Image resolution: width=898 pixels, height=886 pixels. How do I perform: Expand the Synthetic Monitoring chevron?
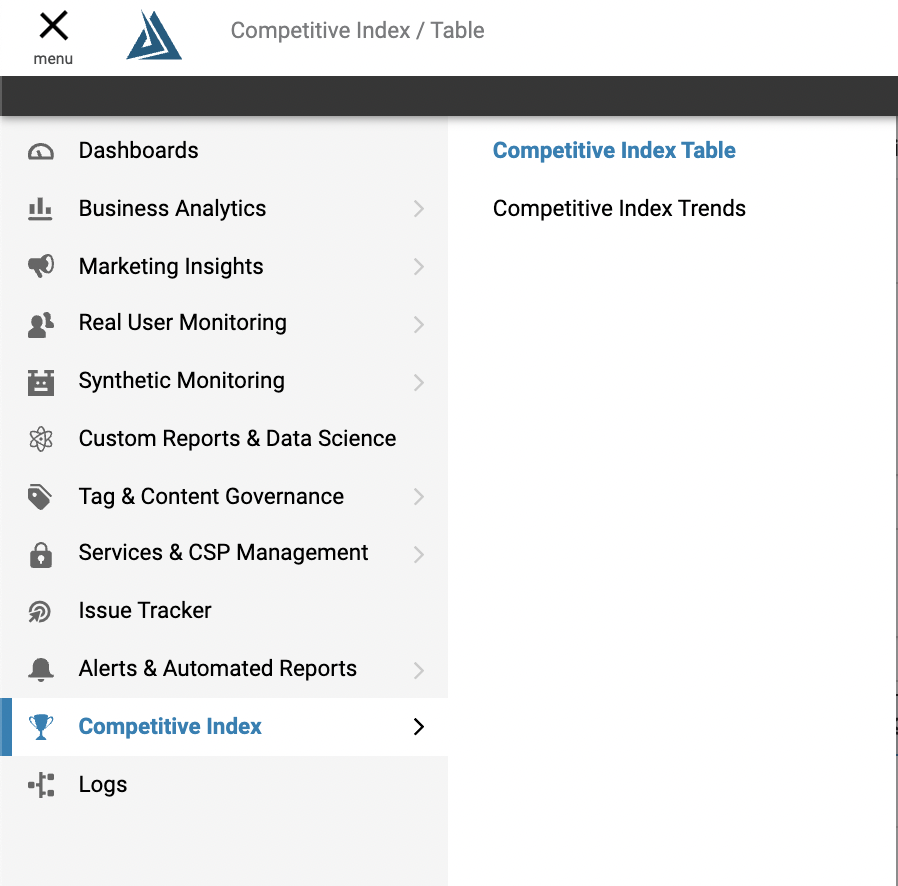click(x=418, y=382)
